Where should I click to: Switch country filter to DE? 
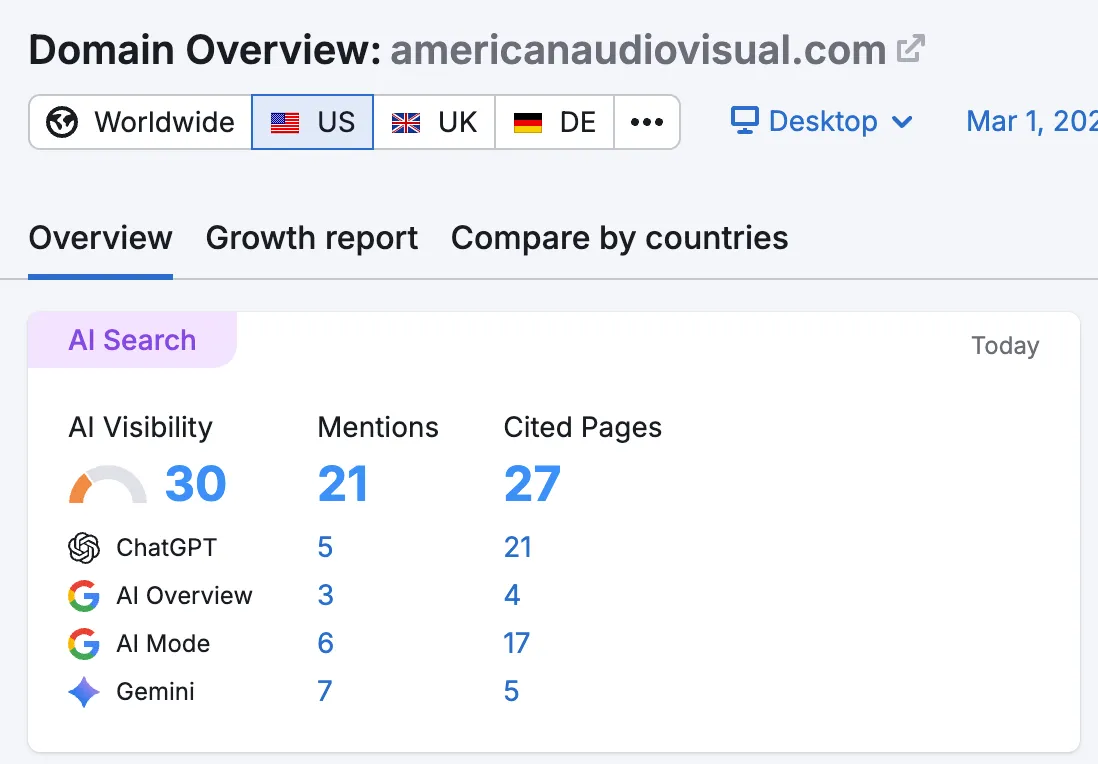click(x=555, y=121)
